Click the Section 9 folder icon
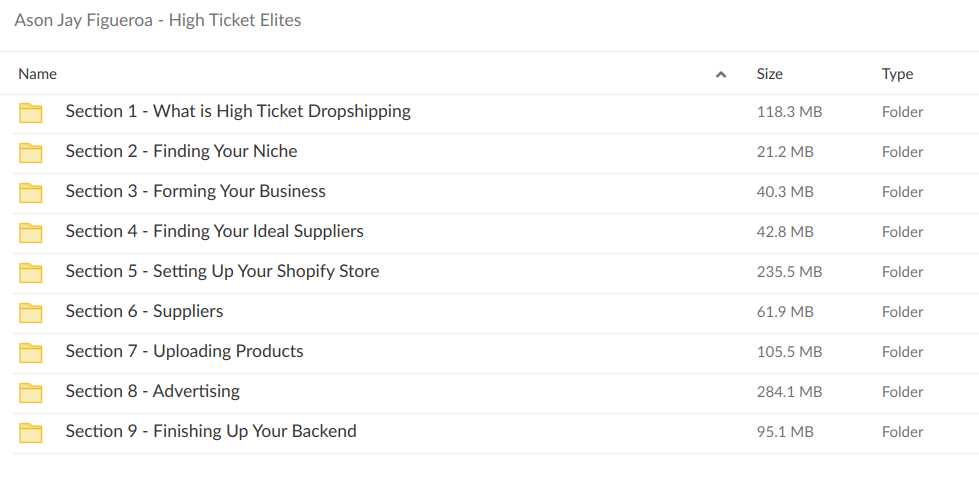Image resolution: width=979 pixels, height=486 pixels. 31,432
